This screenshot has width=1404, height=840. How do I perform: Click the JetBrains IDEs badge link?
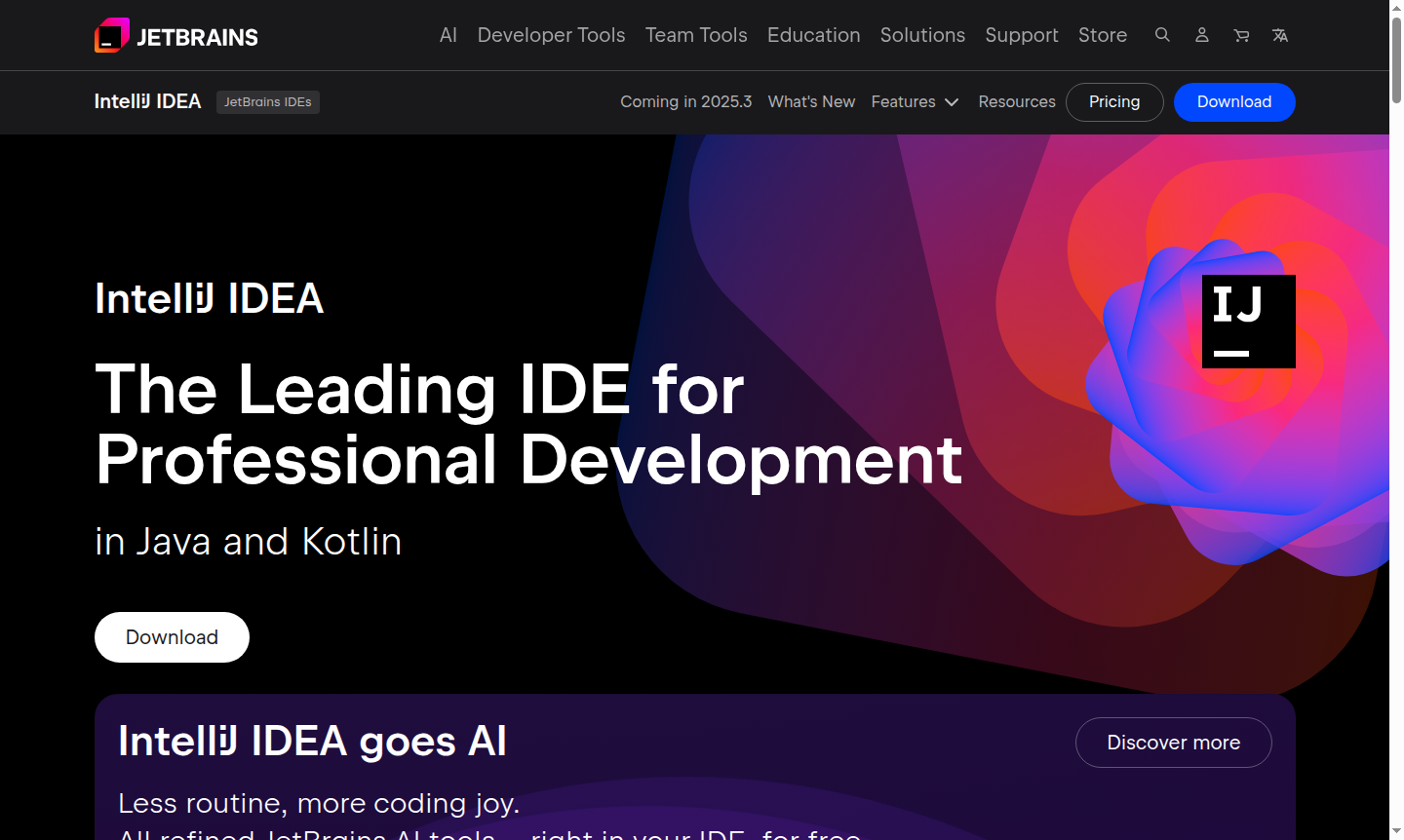tap(267, 101)
